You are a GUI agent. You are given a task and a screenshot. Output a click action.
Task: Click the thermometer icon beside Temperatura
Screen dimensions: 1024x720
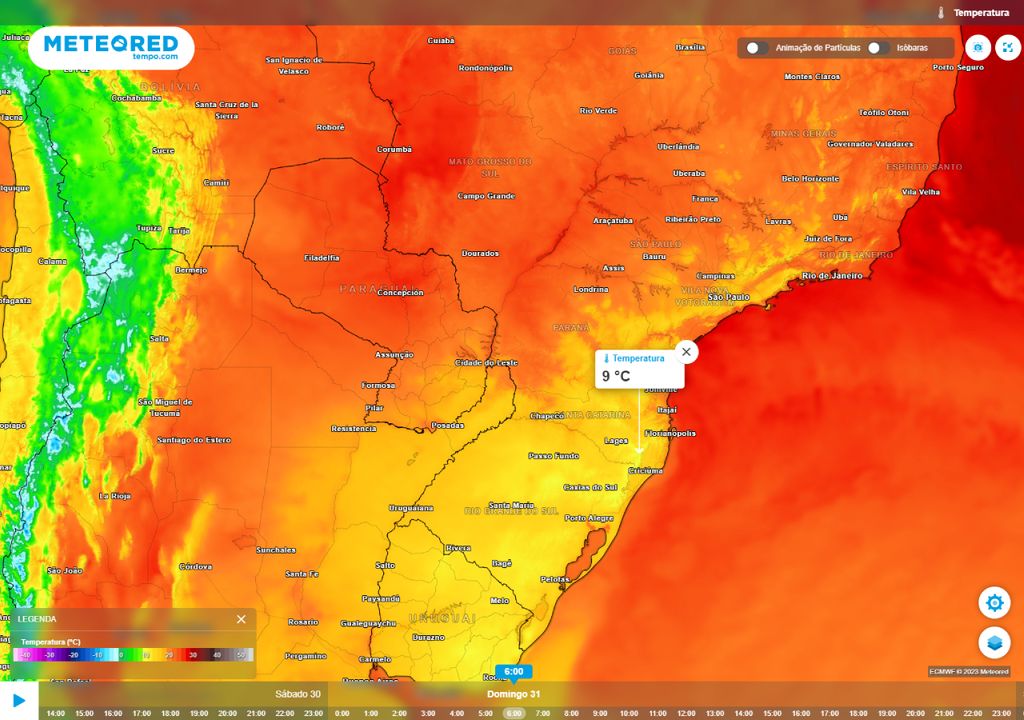tap(941, 14)
